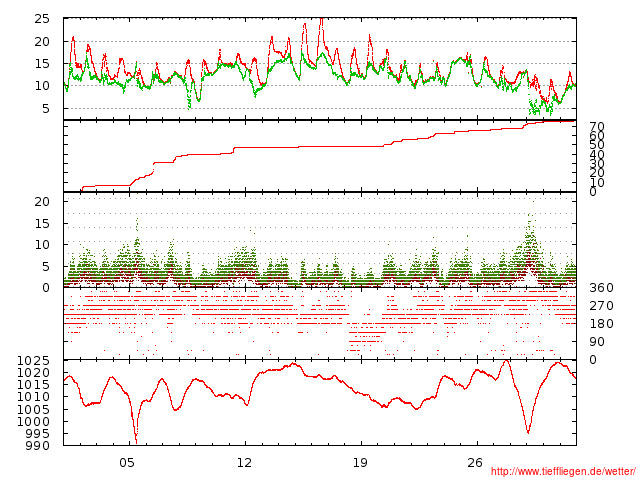The image size is (640, 480).
Task: Select the 19 date label
Action: tap(360, 462)
